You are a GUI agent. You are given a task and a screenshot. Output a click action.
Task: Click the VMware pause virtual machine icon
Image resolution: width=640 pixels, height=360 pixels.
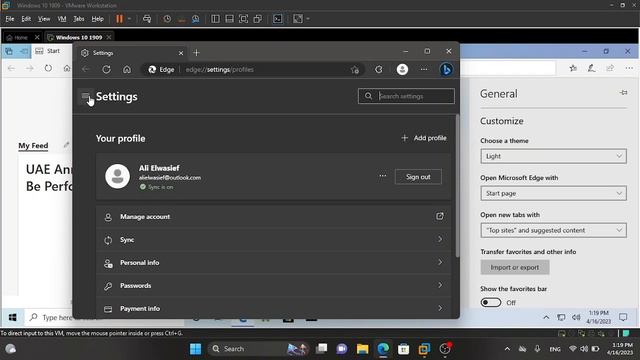pos(119,19)
